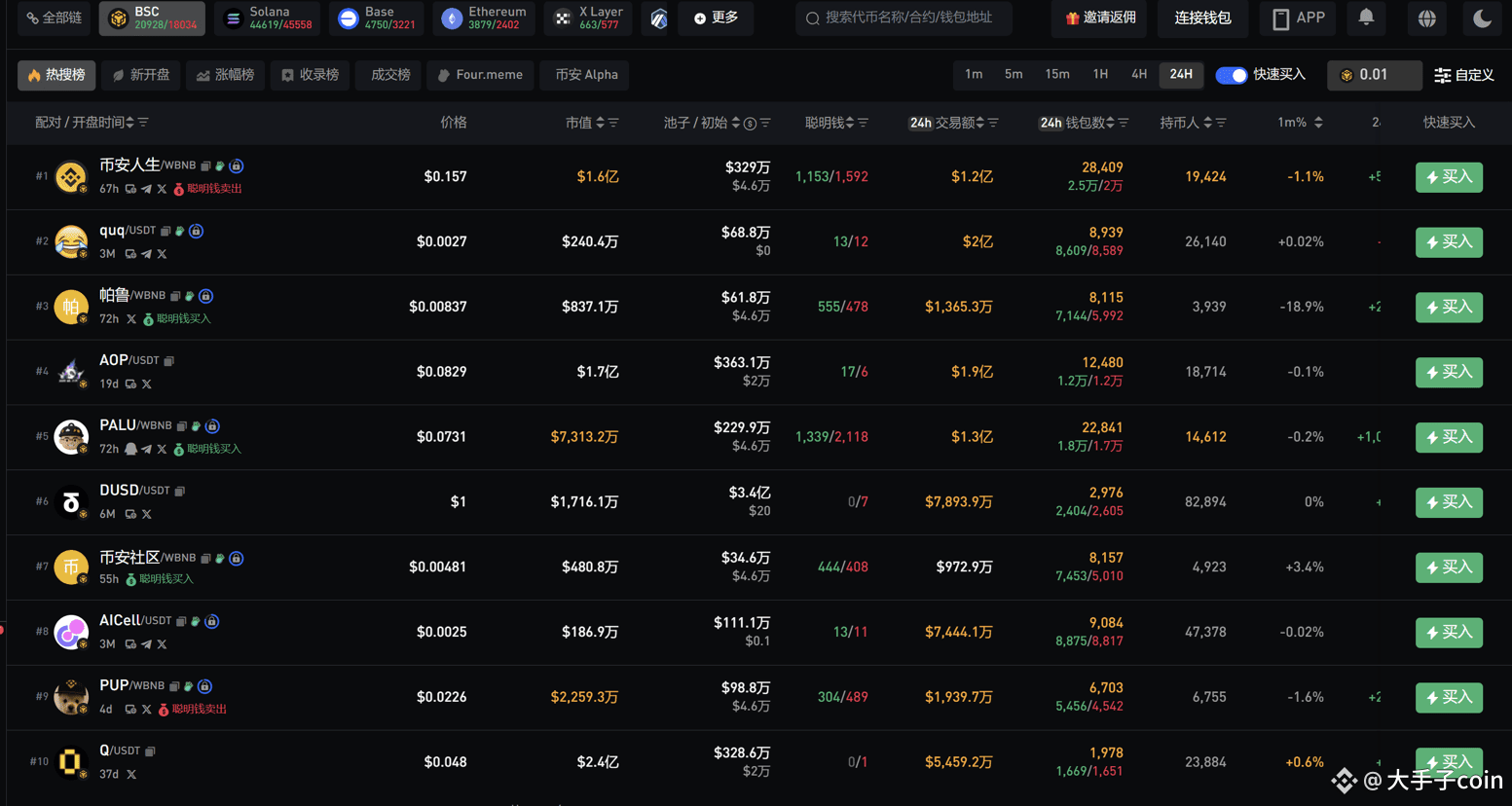This screenshot has width=1512, height=806.
Task: Click 买入 for 币安人生
Action: point(1449,177)
